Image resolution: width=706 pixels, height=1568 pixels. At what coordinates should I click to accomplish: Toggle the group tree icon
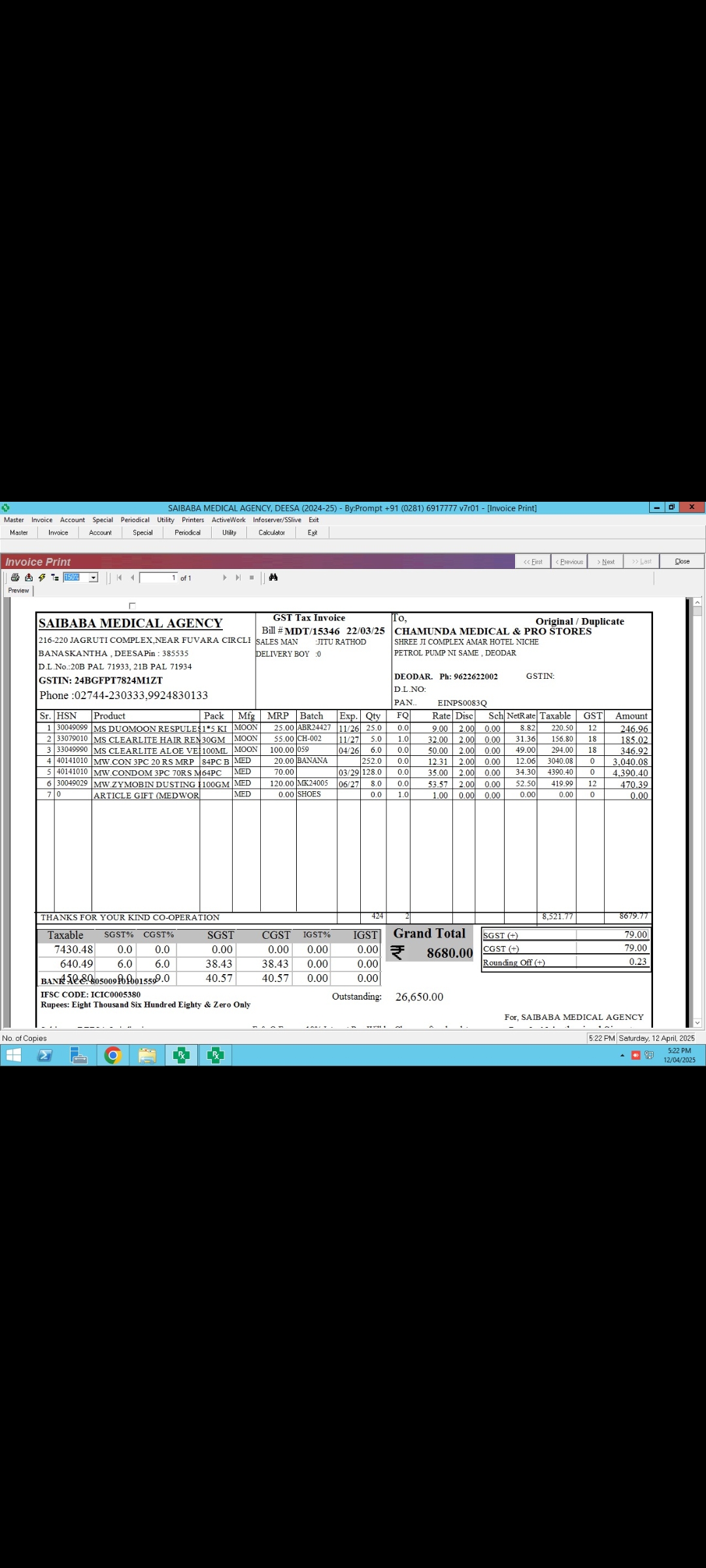coord(55,578)
